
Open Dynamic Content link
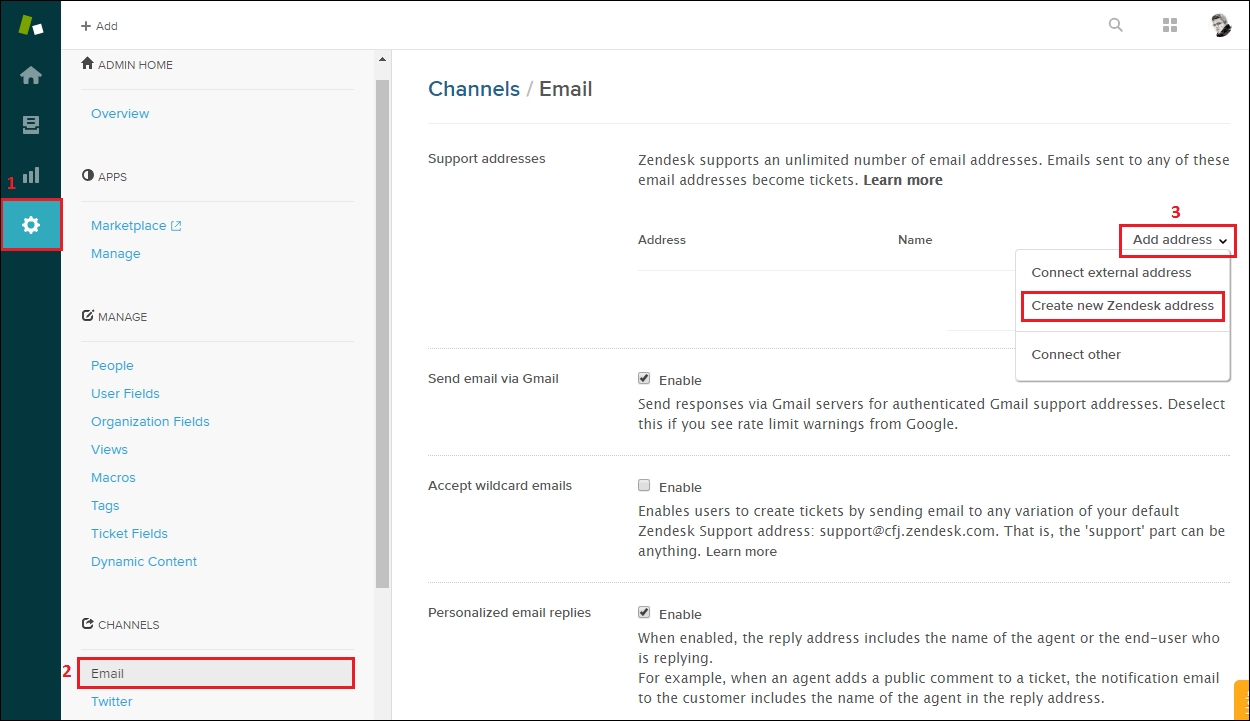(x=144, y=561)
